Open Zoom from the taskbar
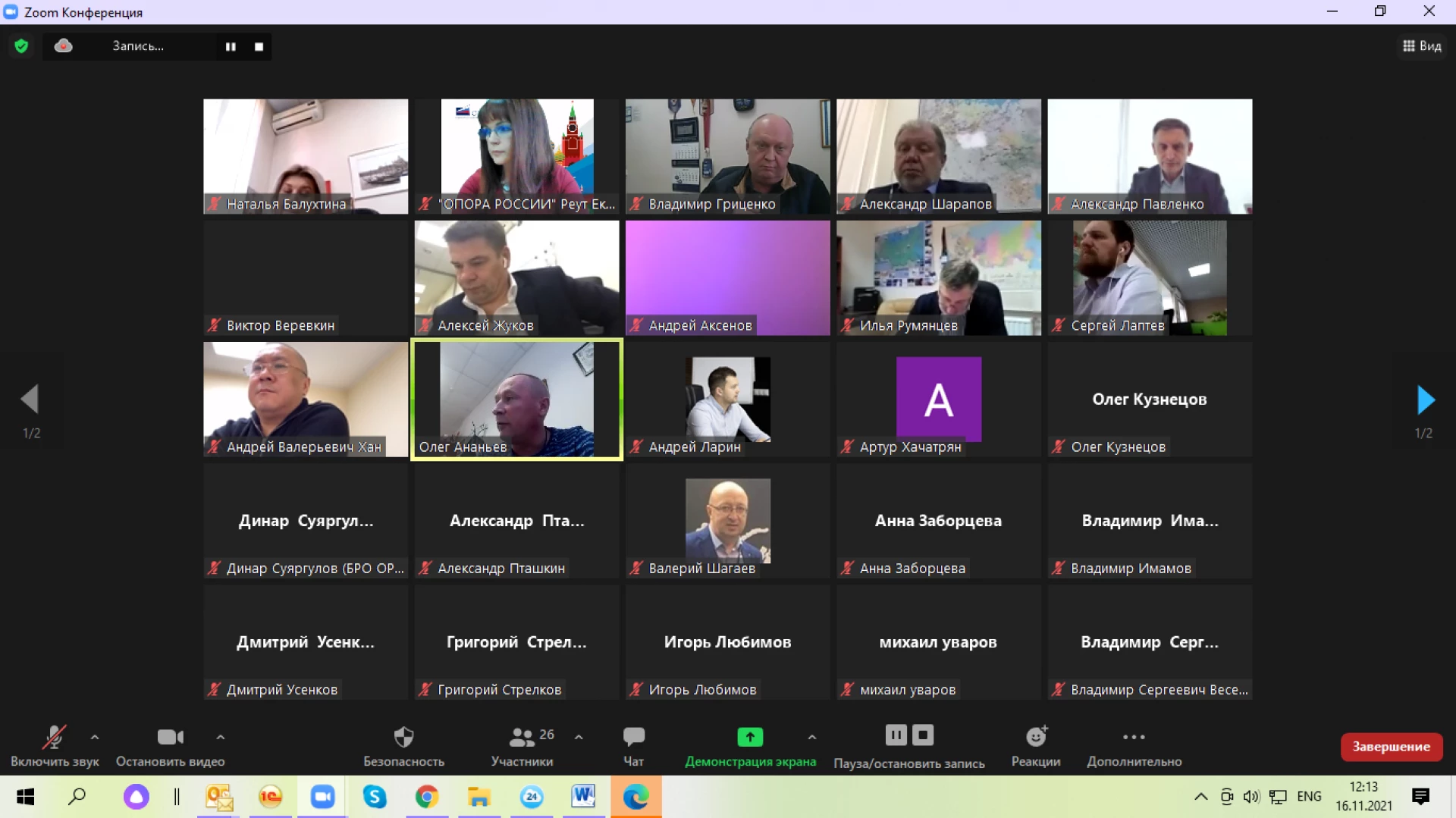Viewport: 1456px width, 818px height. 323,797
